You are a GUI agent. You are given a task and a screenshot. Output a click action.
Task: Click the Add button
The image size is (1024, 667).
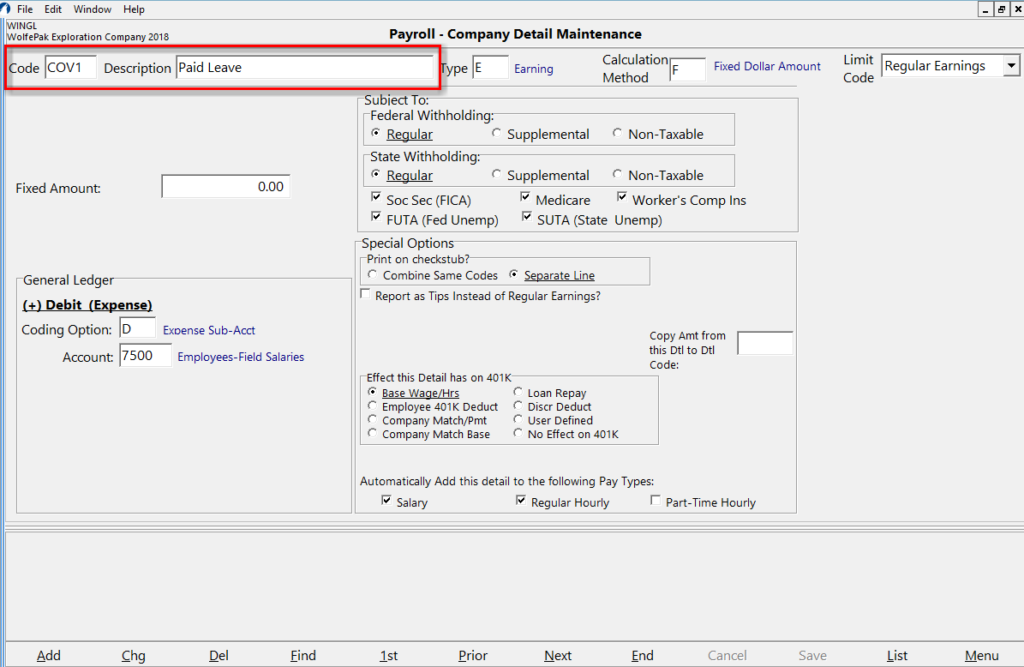tap(48, 655)
